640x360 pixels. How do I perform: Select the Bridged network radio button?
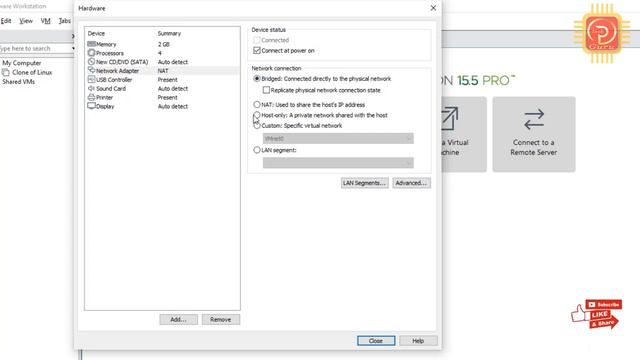257,79
